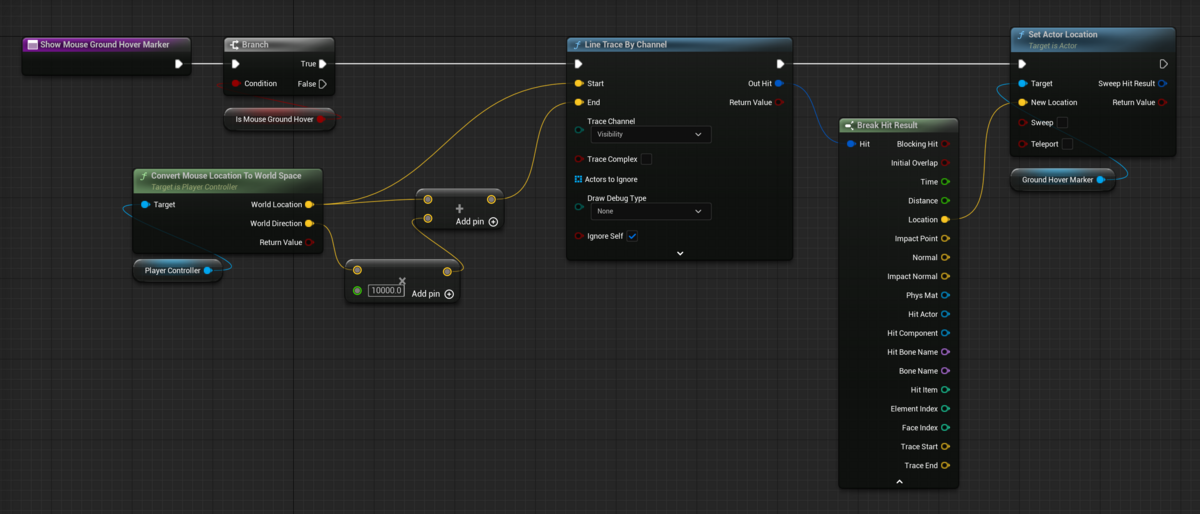Click Add pin on the addition node
1200x514 pixels.
[477, 222]
